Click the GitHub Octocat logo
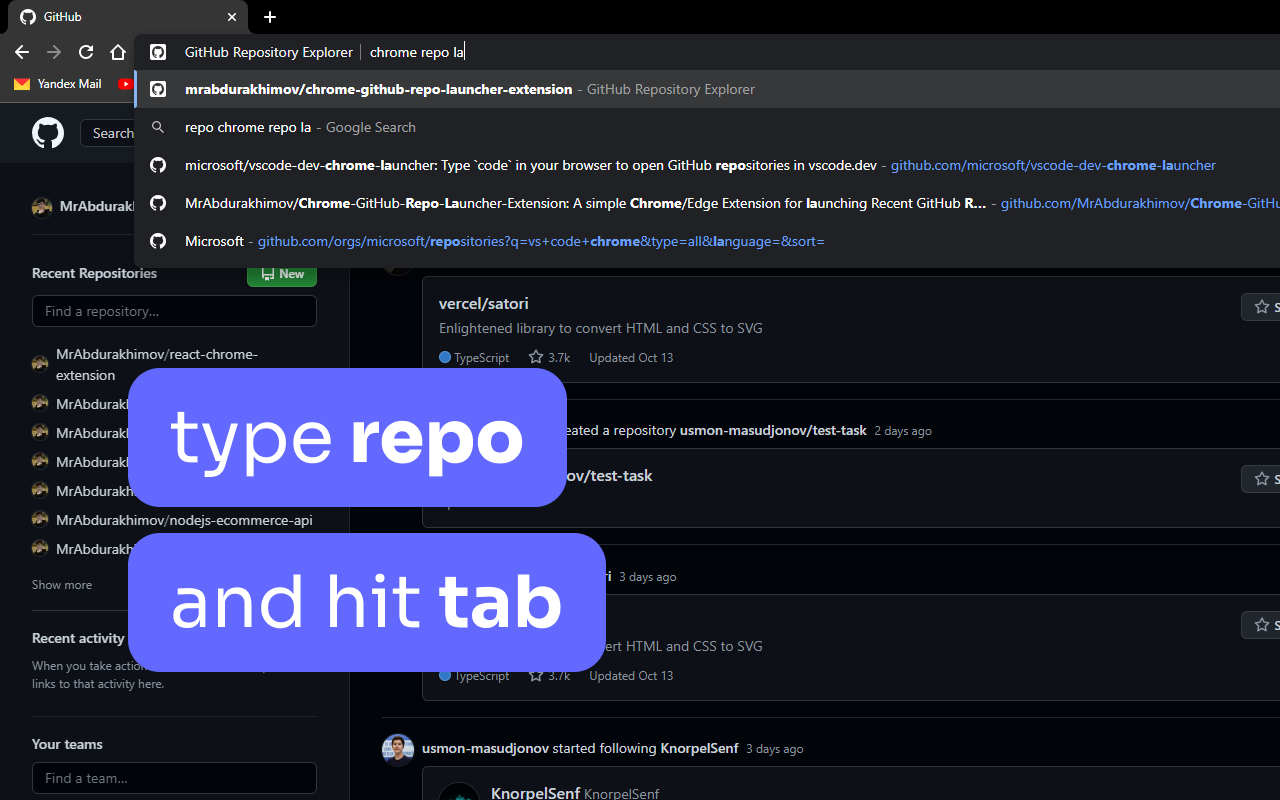 click(48, 133)
